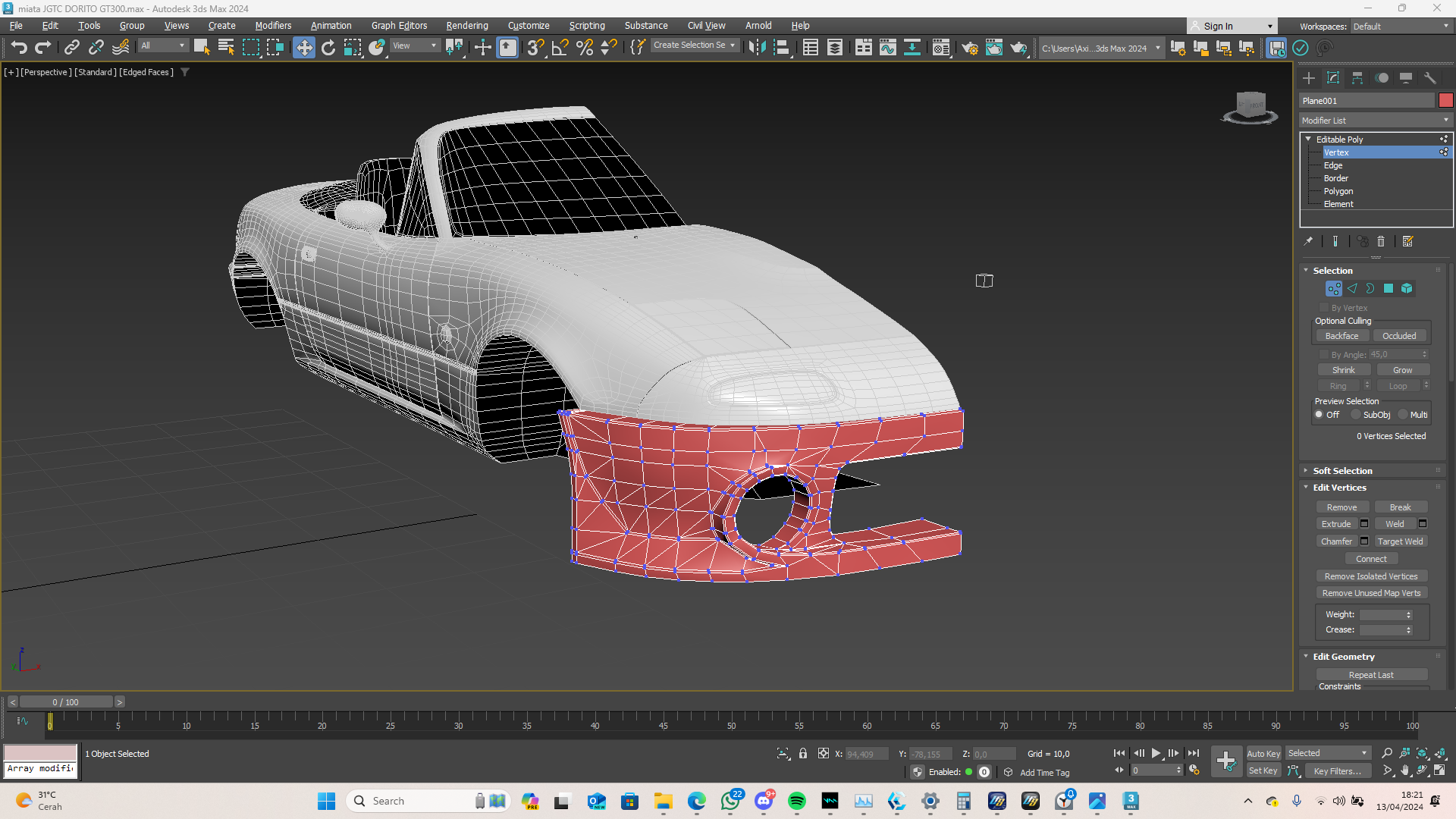Click the Target Weld button

pos(1400,541)
